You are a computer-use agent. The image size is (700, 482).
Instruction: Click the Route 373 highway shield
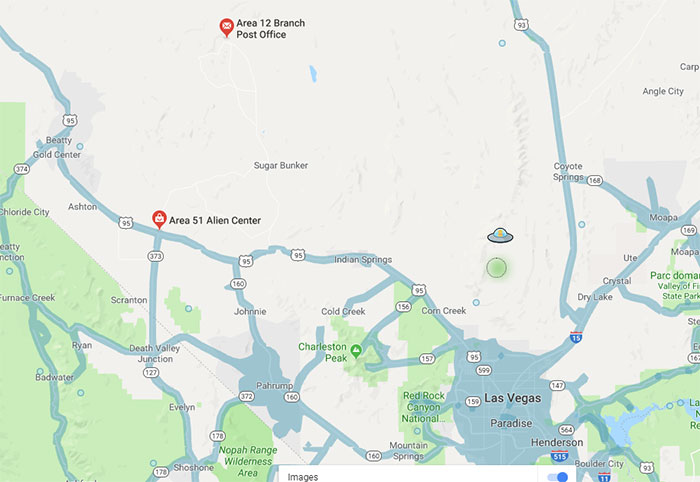click(155, 256)
